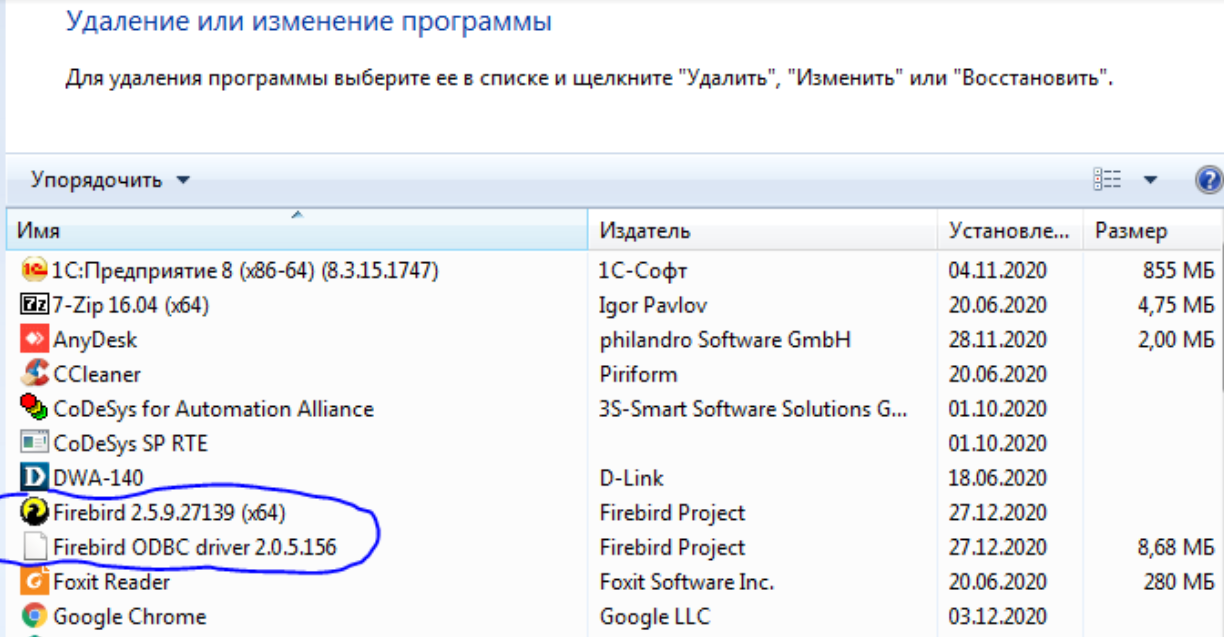The width and height of the screenshot is (1224, 637).
Task: Click the CCleaner icon
Action: 34,374
